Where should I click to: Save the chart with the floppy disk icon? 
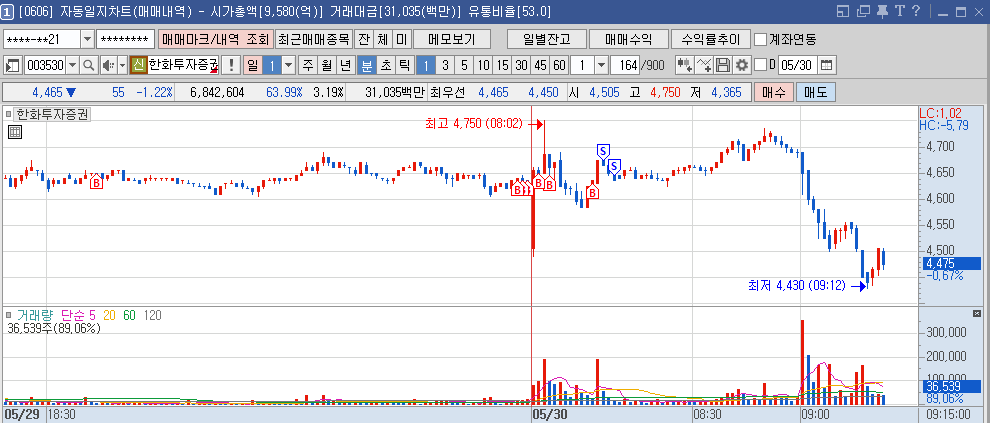(x=723, y=65)
